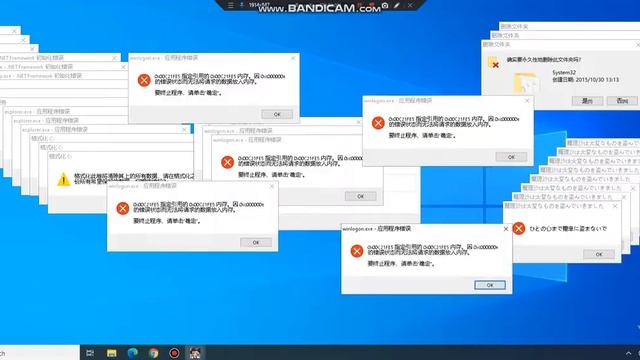Open Bandicam red record taskbar icon

click(174, 353)
